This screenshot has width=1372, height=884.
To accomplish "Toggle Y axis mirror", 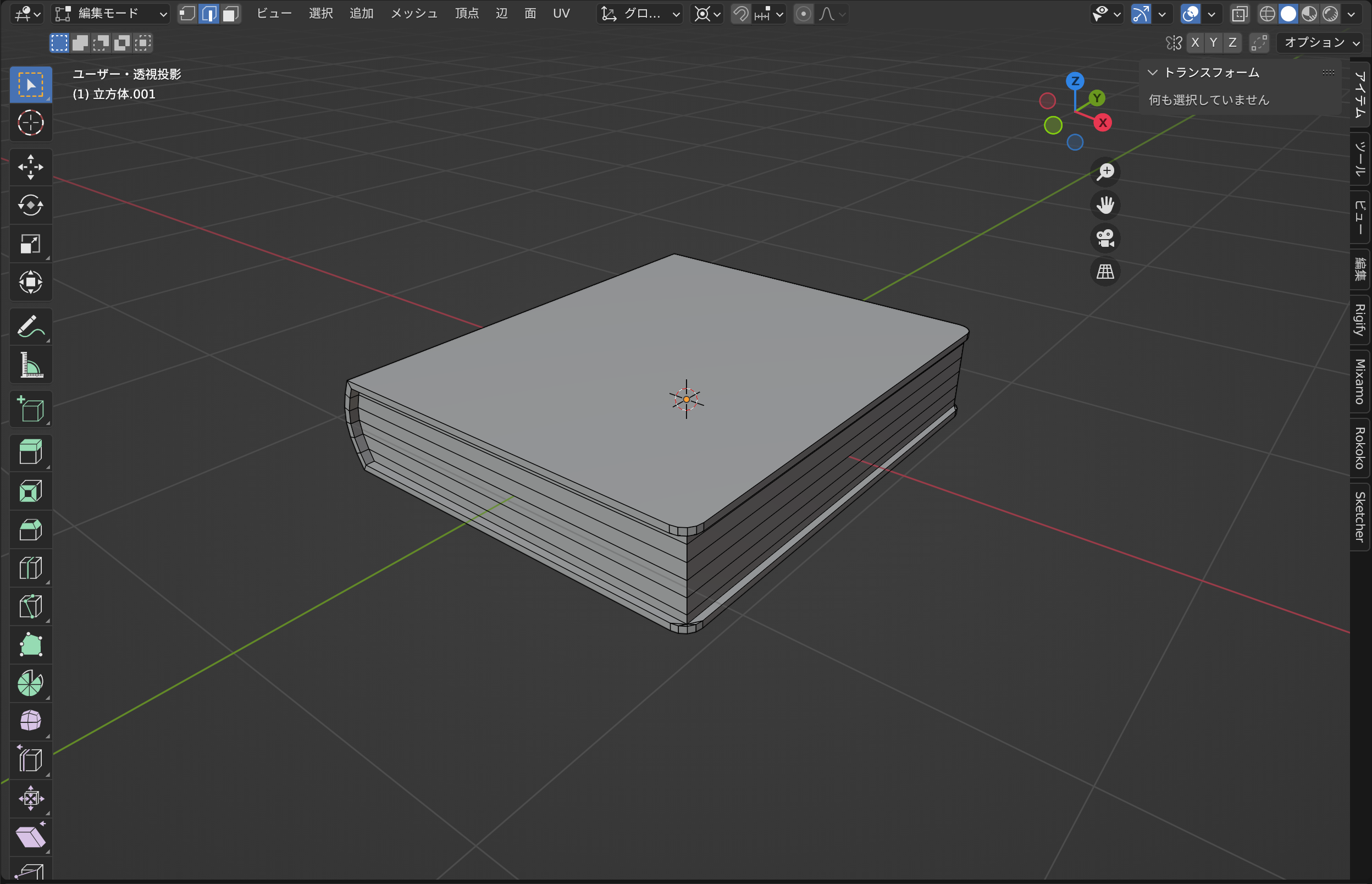I will (1214, 42).
